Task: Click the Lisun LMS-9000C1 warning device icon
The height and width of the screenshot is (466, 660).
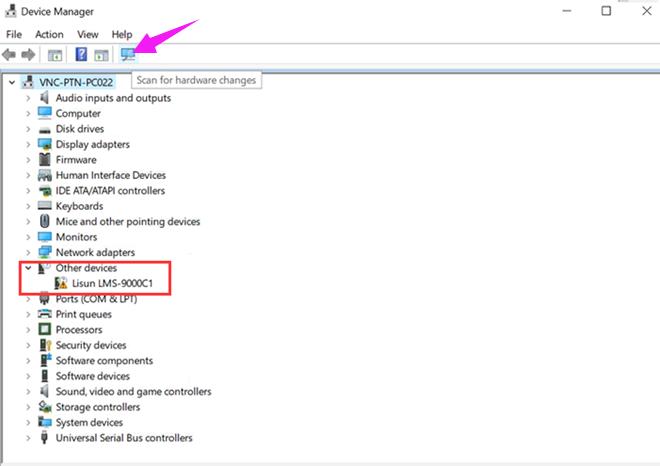Action: tap(61, 283)
